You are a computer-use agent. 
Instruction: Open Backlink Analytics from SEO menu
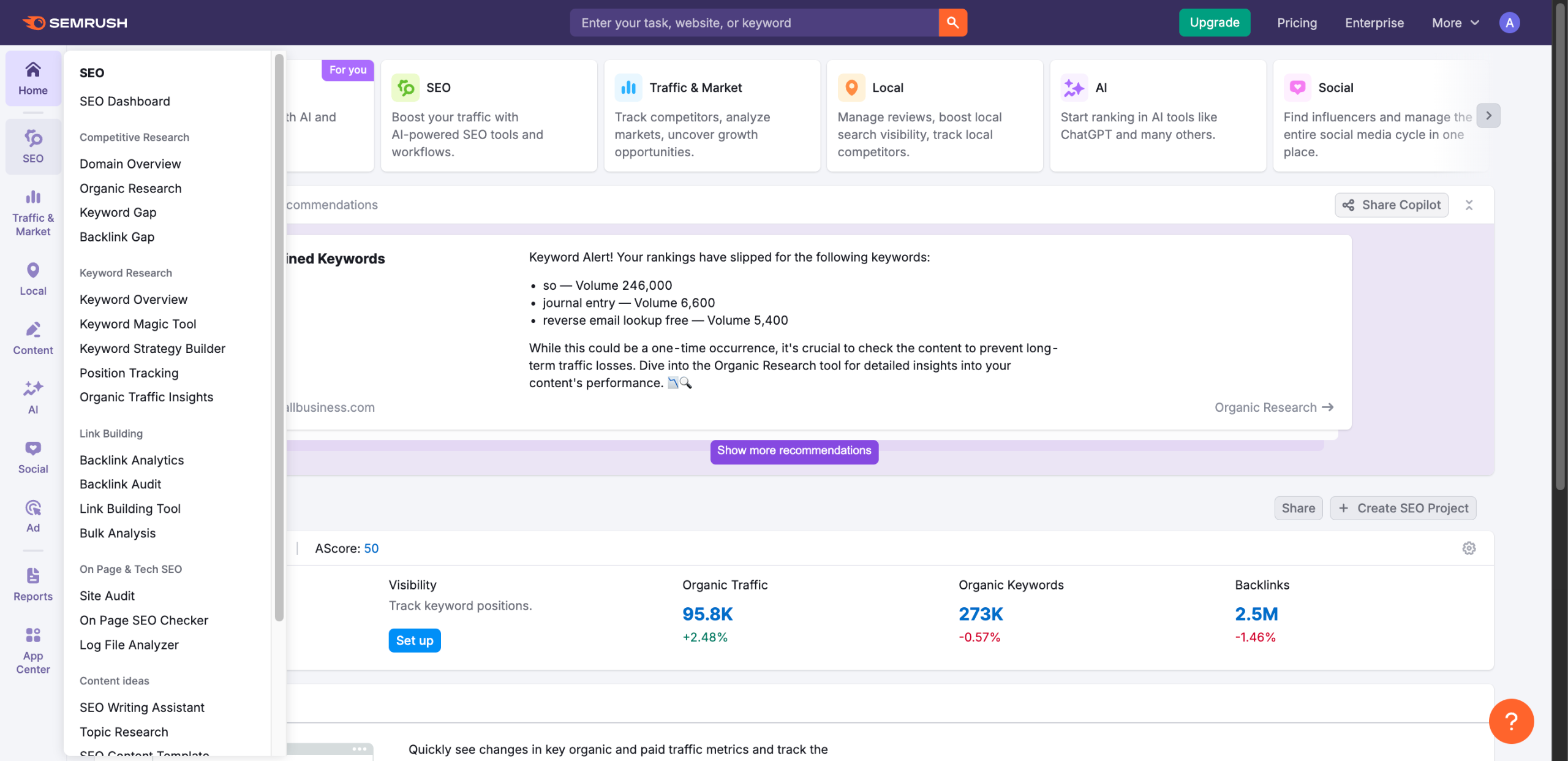pyautogui.click(x=132, y=460)
